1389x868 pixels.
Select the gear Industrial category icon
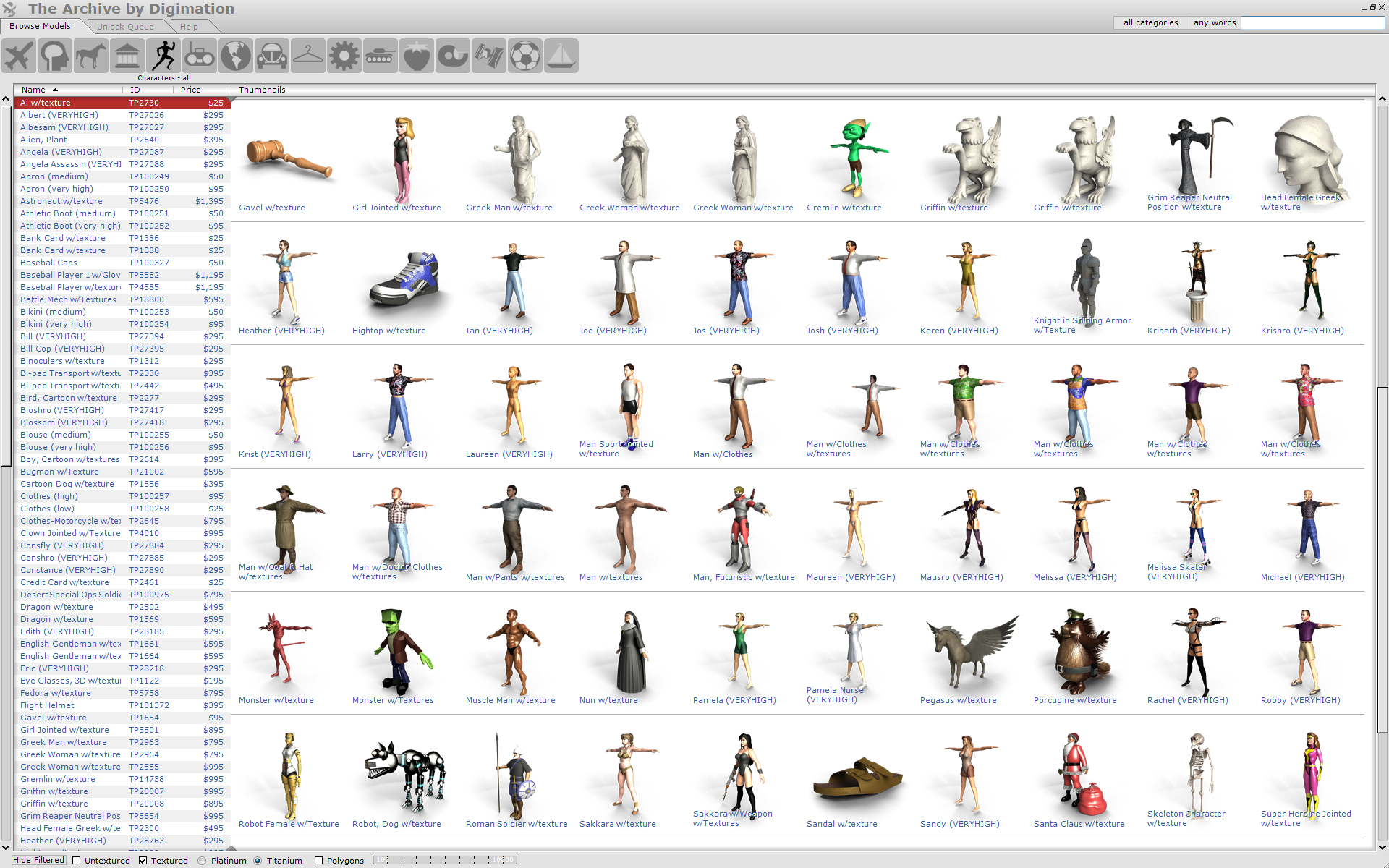tap(344, 56)
